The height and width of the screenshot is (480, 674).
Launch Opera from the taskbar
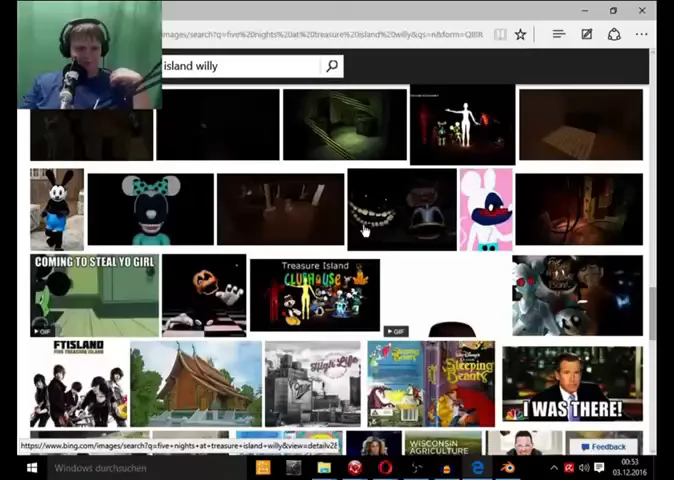[386, 468]
